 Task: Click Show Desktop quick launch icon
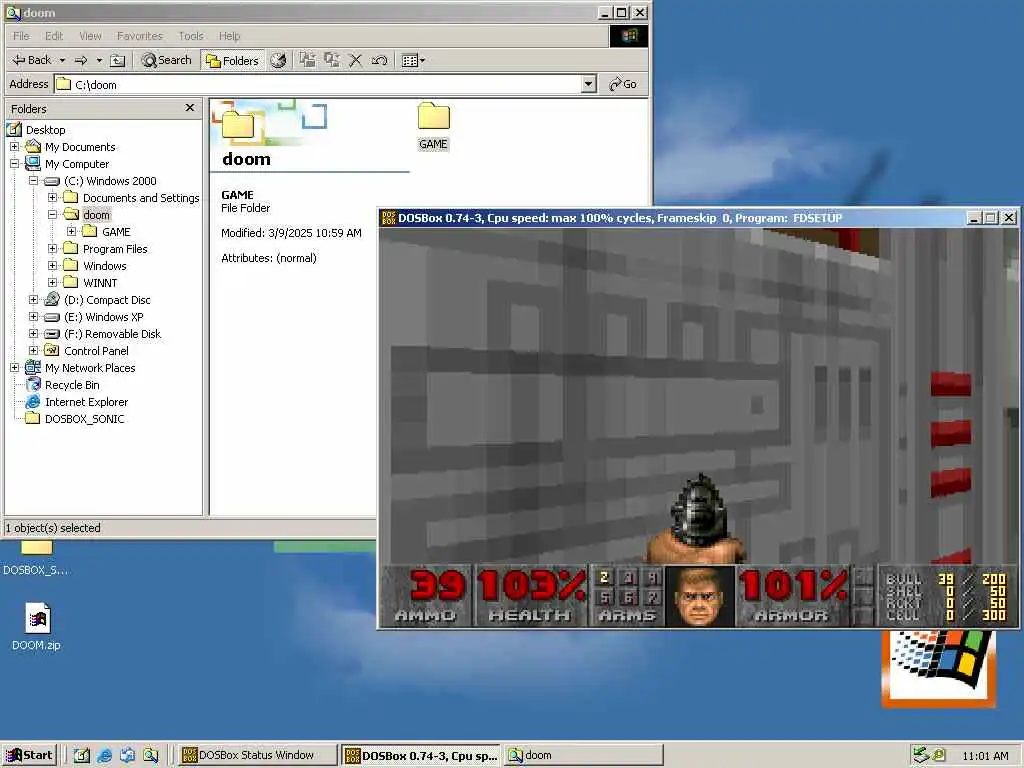[81, 756]
